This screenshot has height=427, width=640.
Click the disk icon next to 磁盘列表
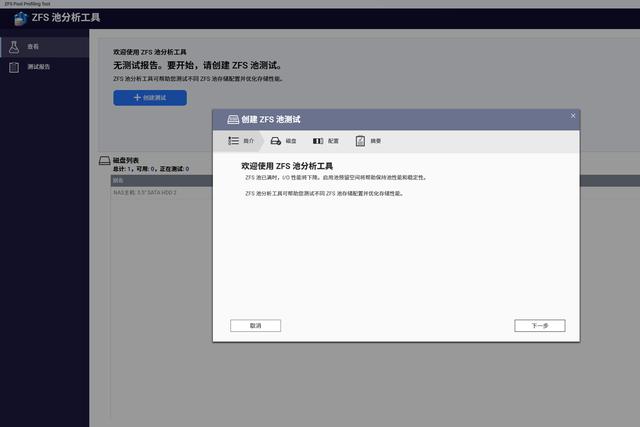pyautogui.click(x=104, y=160)
